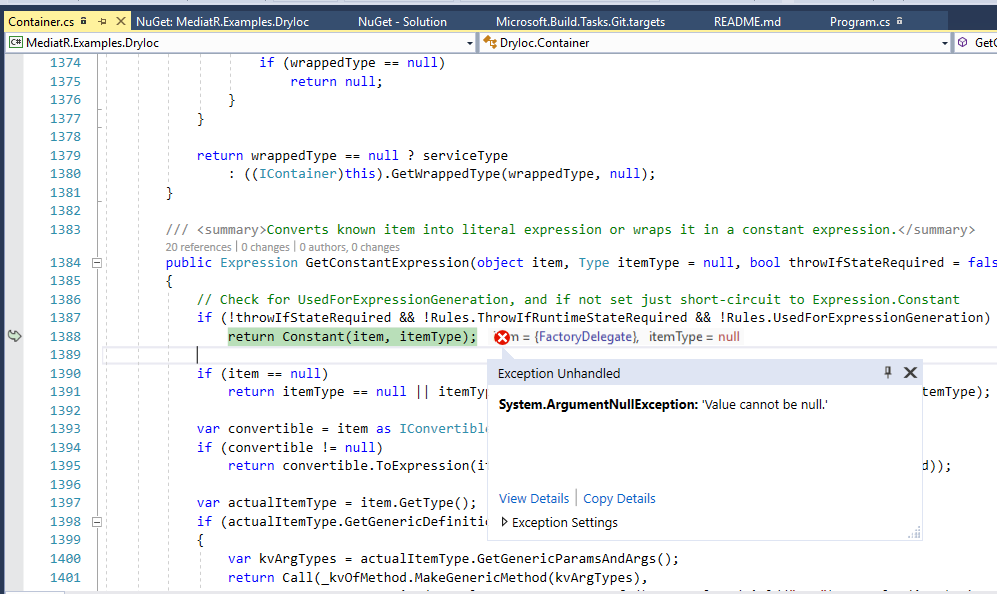
Task: Dismiss the Exception Unhandled popup with its X
Action: tap(910, 372)
